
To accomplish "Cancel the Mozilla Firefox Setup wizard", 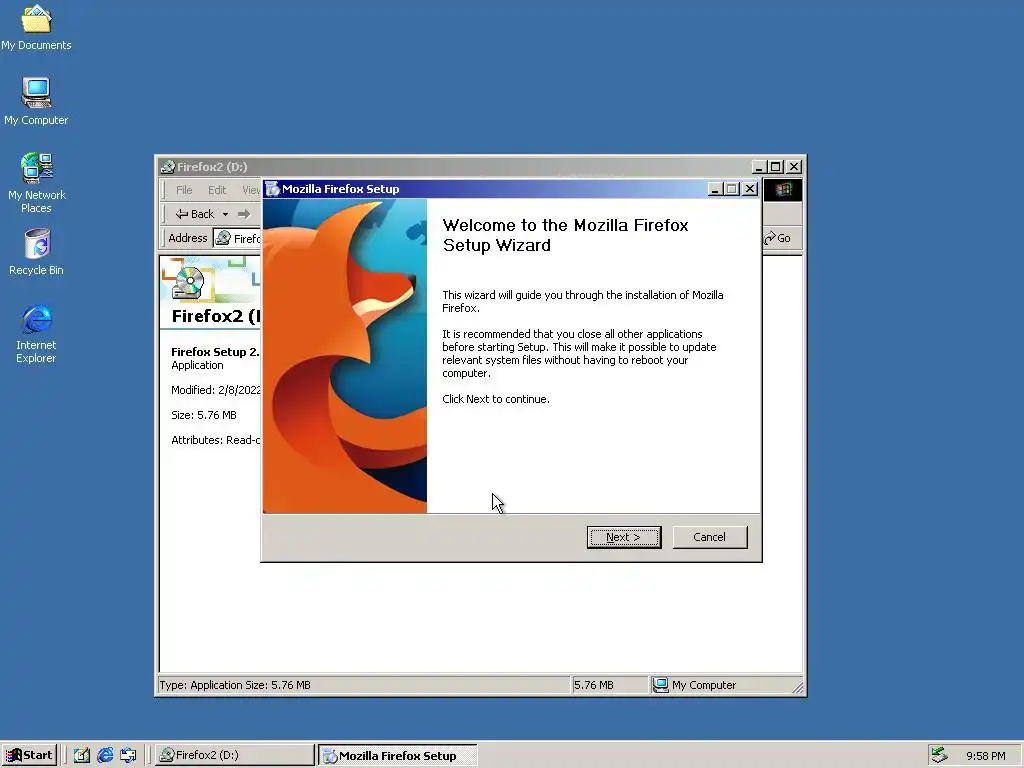I will (x=709, y=537).
